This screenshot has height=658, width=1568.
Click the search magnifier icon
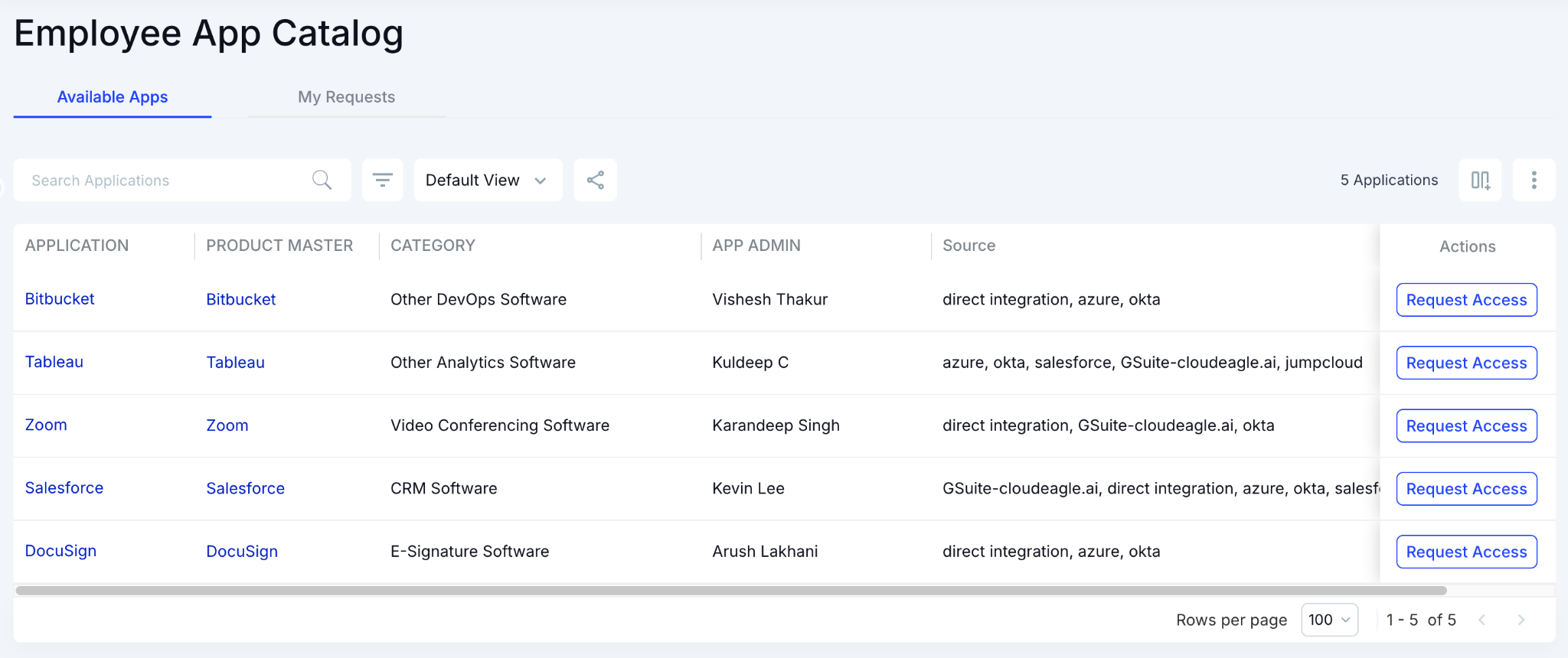pyautogui.click(x=322, y=180)
